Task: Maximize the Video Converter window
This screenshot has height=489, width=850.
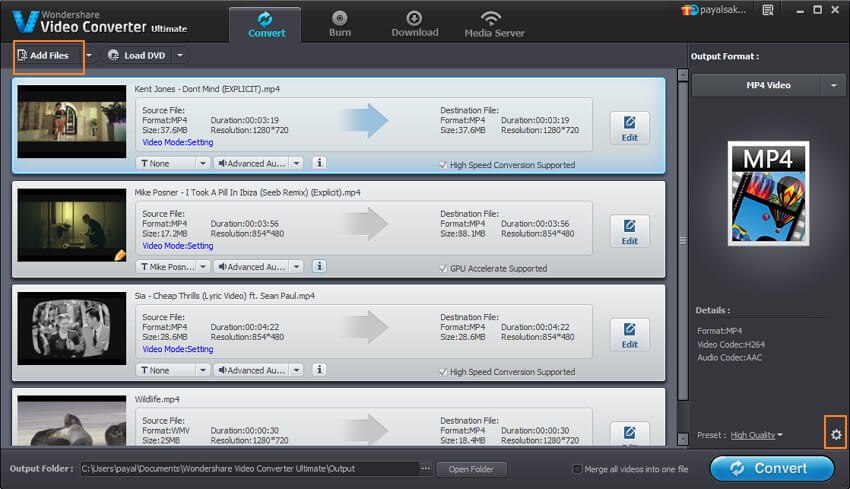Action: tap(817, 10)
